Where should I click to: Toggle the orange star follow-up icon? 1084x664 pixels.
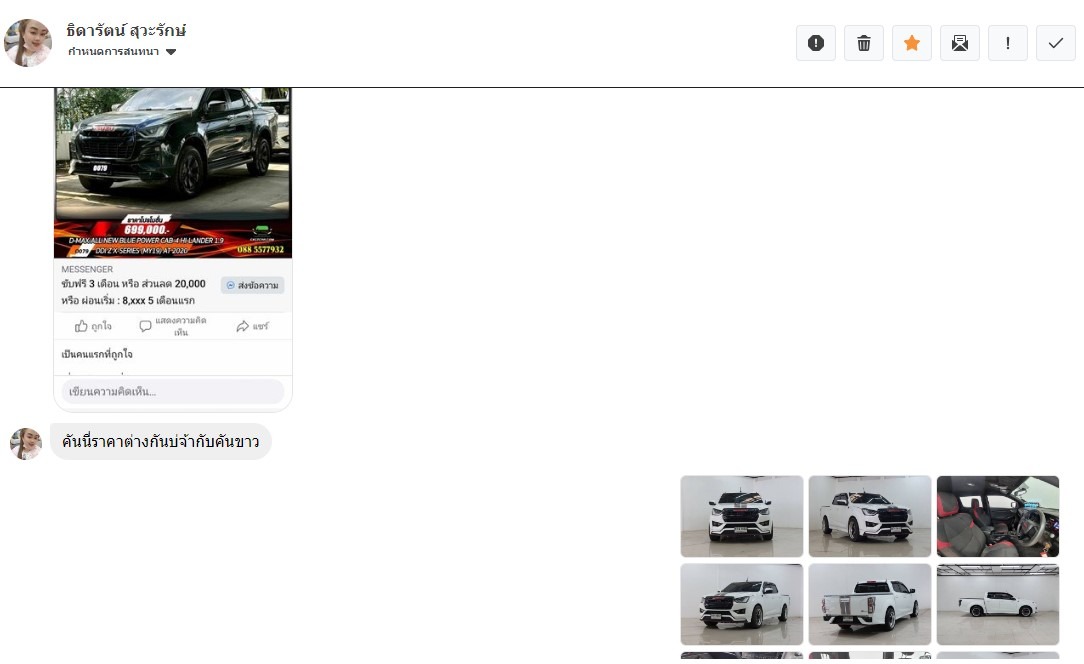pos(912,43)
